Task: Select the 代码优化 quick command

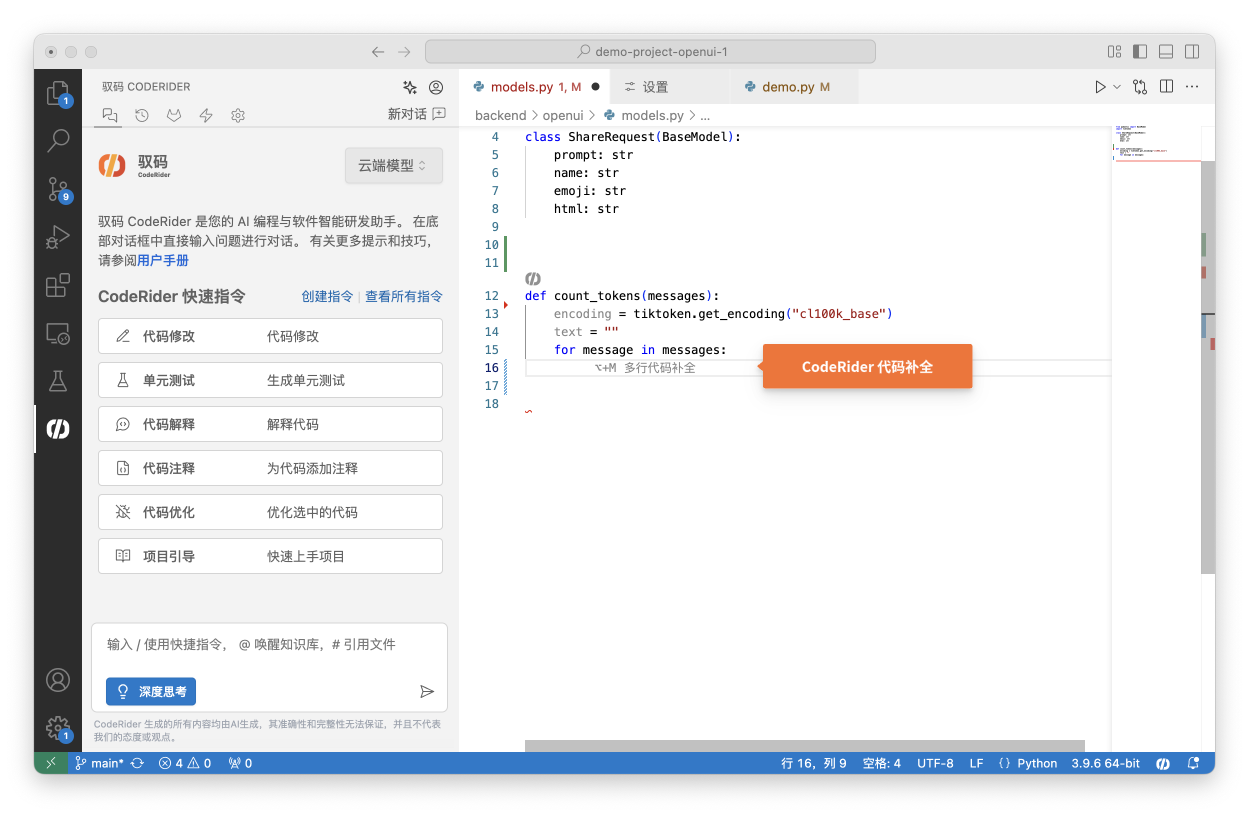Action: (x=270, y=512)
